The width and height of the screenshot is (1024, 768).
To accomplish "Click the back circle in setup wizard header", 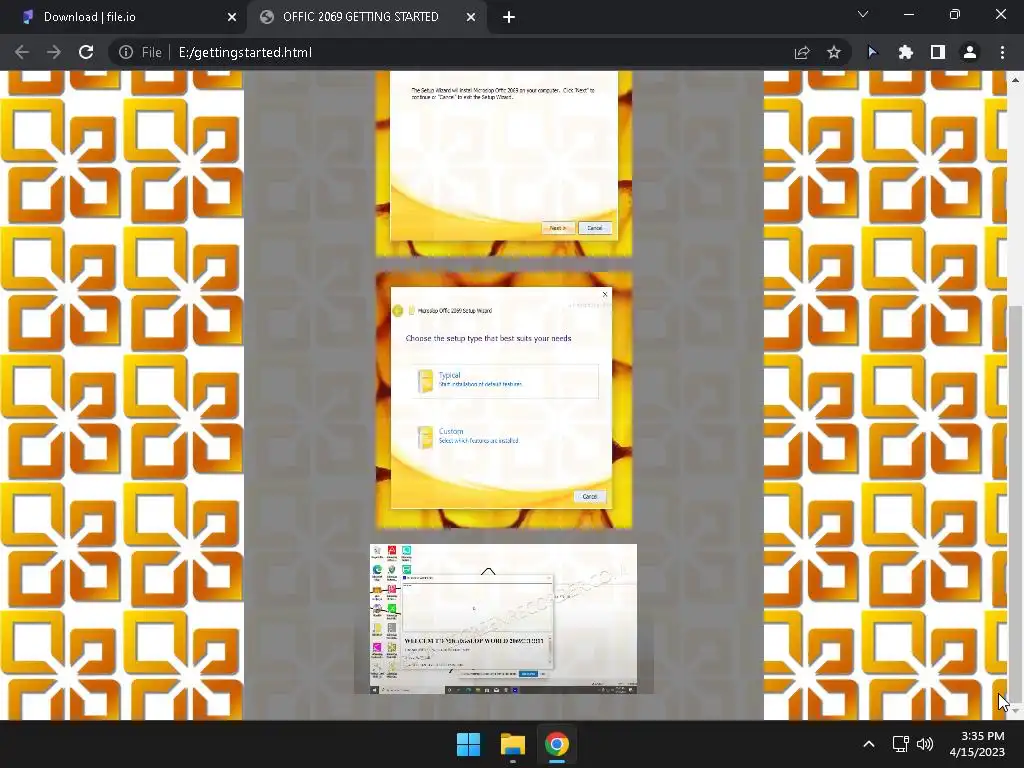I will click(x=398, y=311).
